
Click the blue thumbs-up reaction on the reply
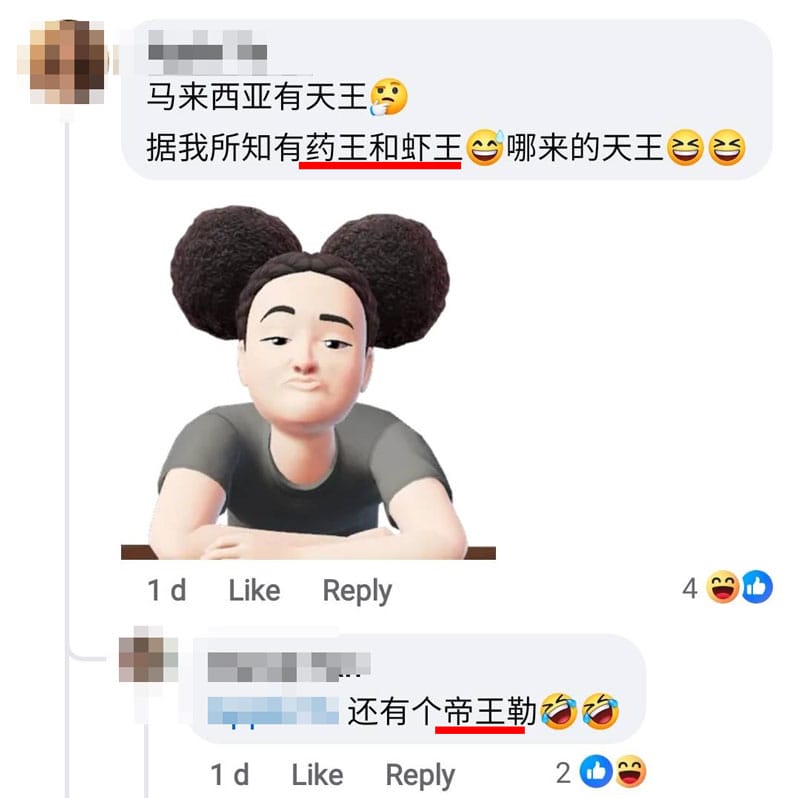[596, 771]
